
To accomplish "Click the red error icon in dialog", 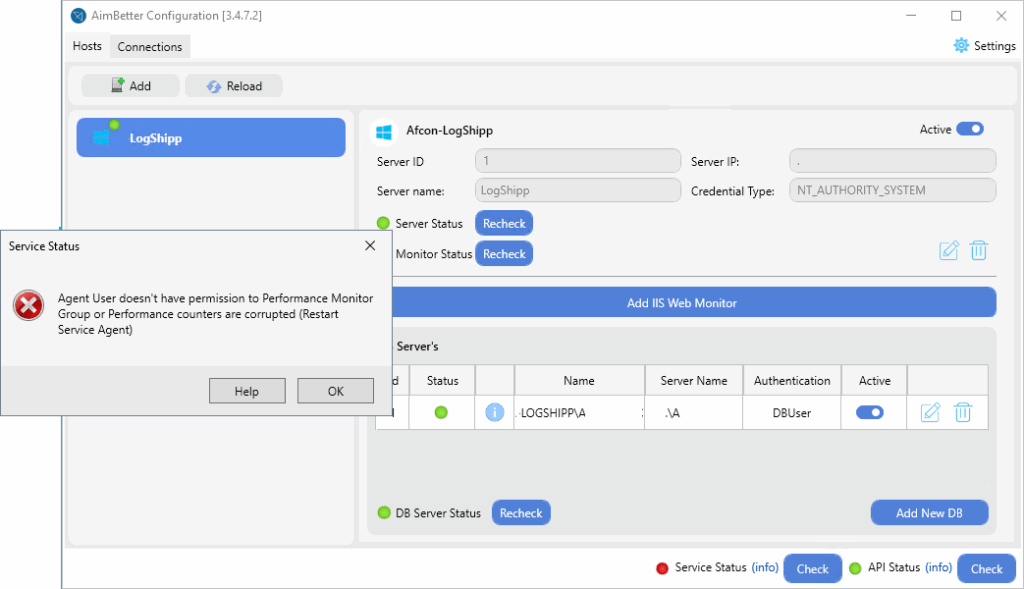I will pyautogui.click(x=29, y=307).
